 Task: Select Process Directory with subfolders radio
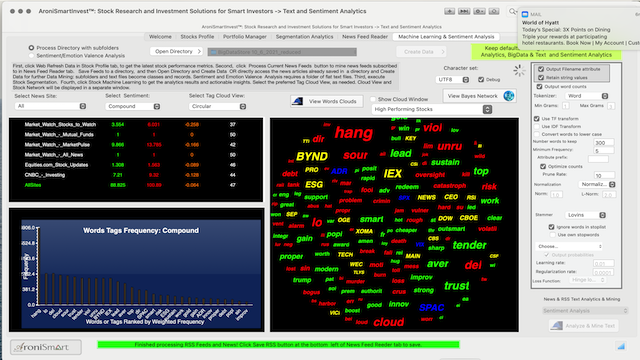31,48
